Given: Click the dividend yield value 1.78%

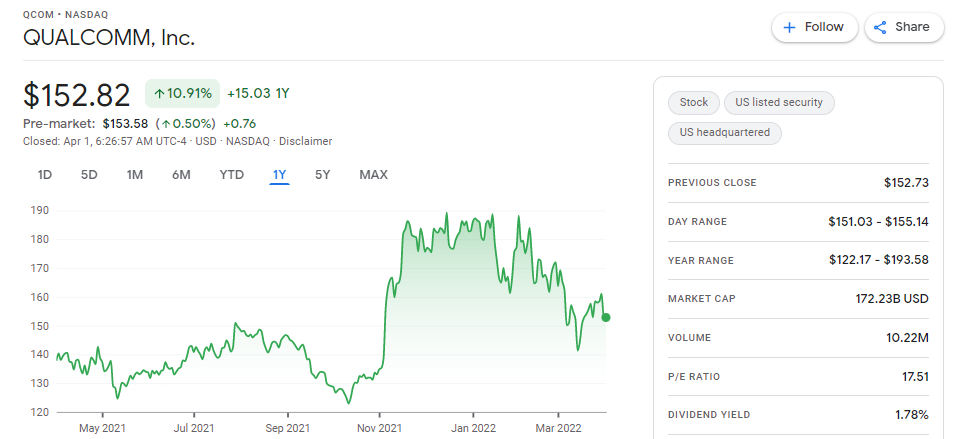Looking at the screenshot, I should (912, 415).
